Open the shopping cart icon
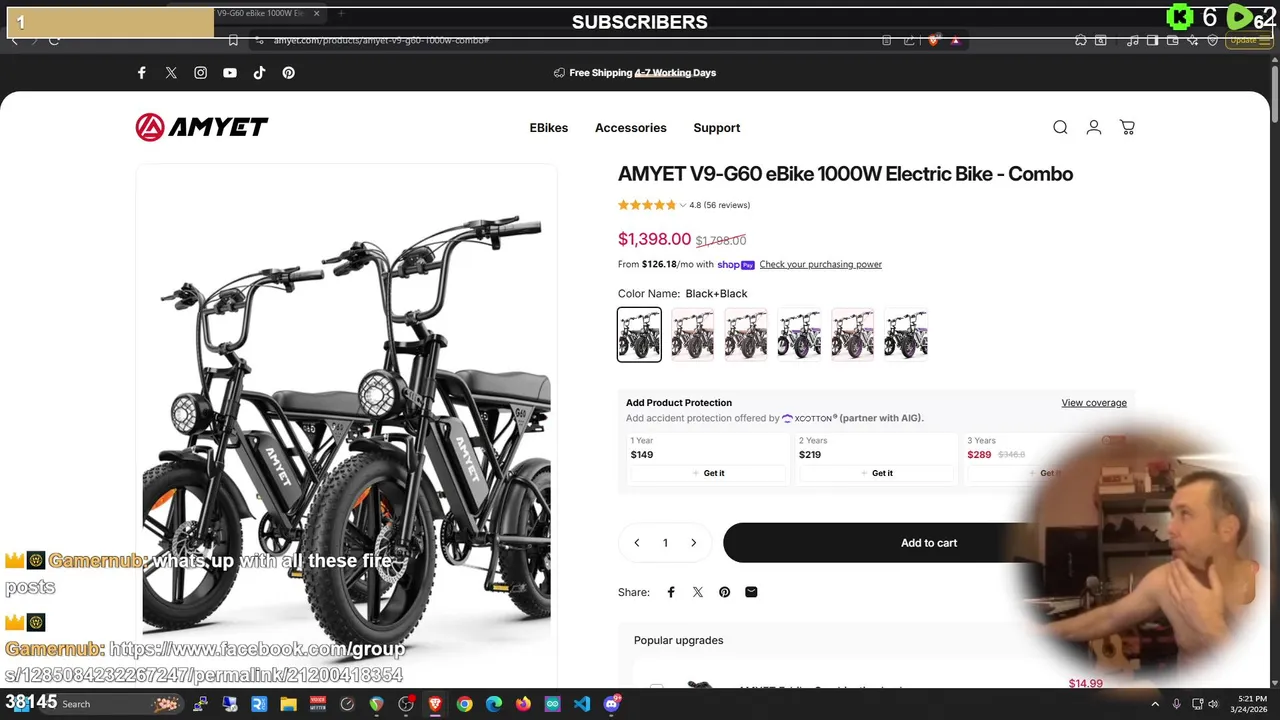 [x=1127, y=127]
